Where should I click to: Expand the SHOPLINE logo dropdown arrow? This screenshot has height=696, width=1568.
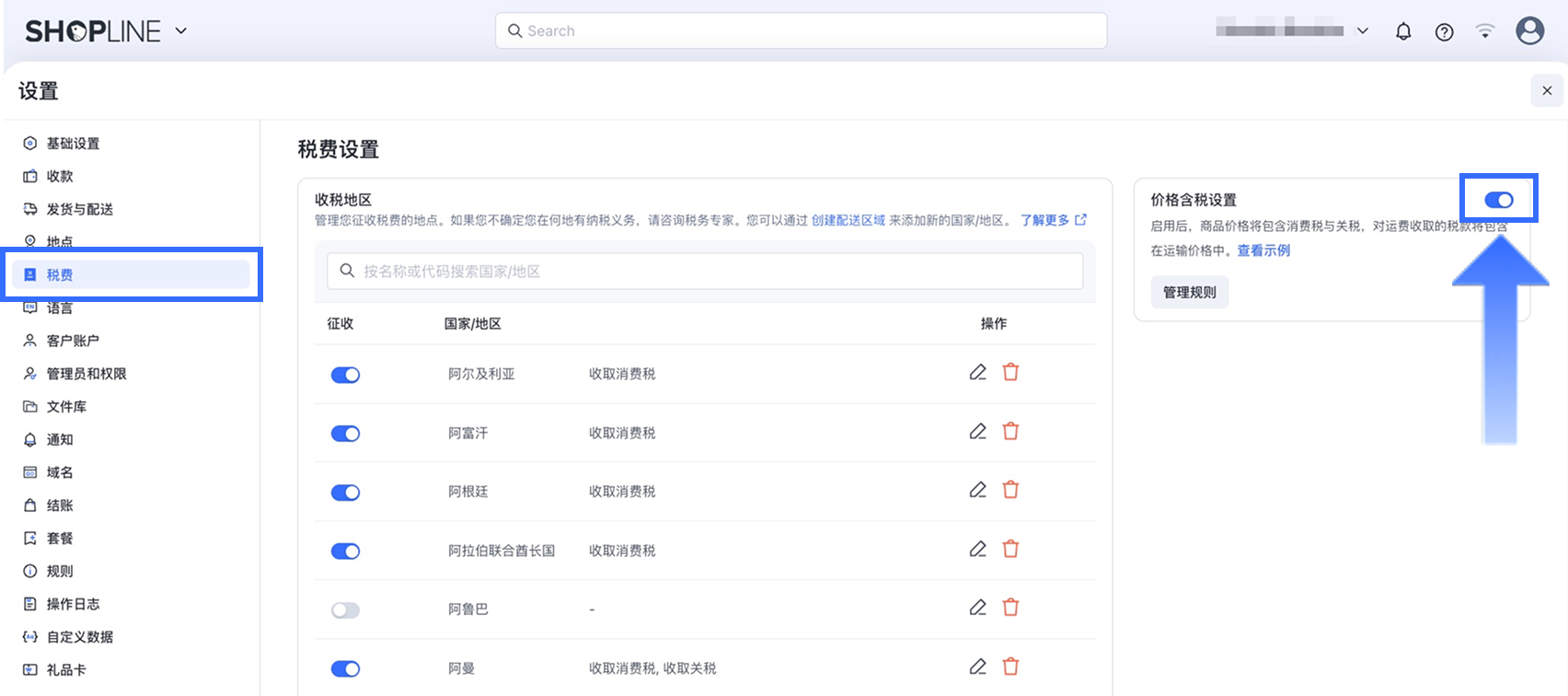[x=181, y=30]
